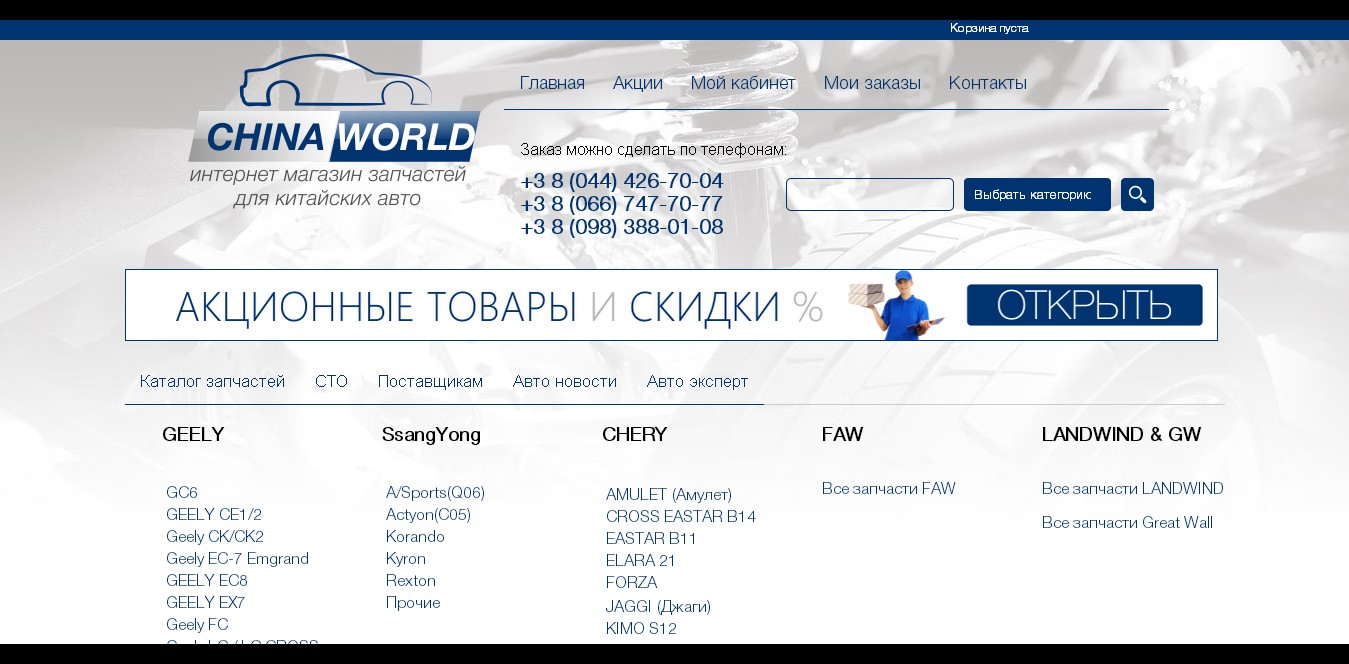Open 'Все запчасти LANDWIND' link
This screenshot has height=664, width=1349.
[1133, 489]
